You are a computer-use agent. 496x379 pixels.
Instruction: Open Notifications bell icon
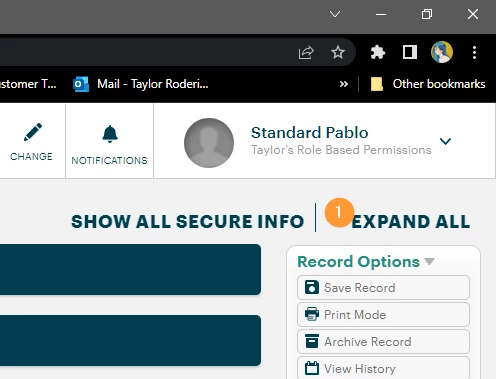[110, 134]
